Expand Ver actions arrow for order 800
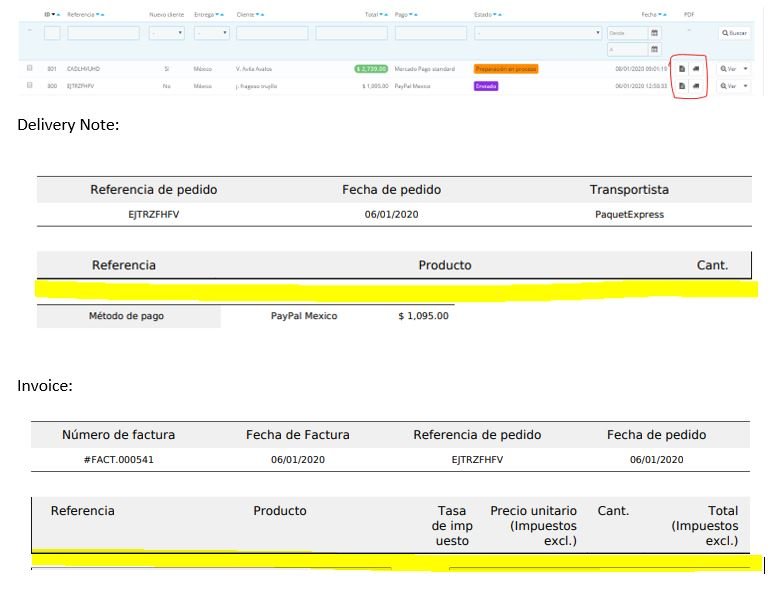This screenshot has width=784, height=594. 746,86
